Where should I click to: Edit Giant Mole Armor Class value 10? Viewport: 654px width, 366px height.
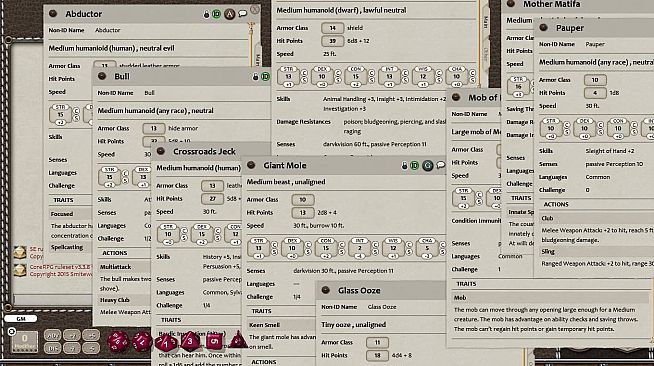click(x=303, y=200)
